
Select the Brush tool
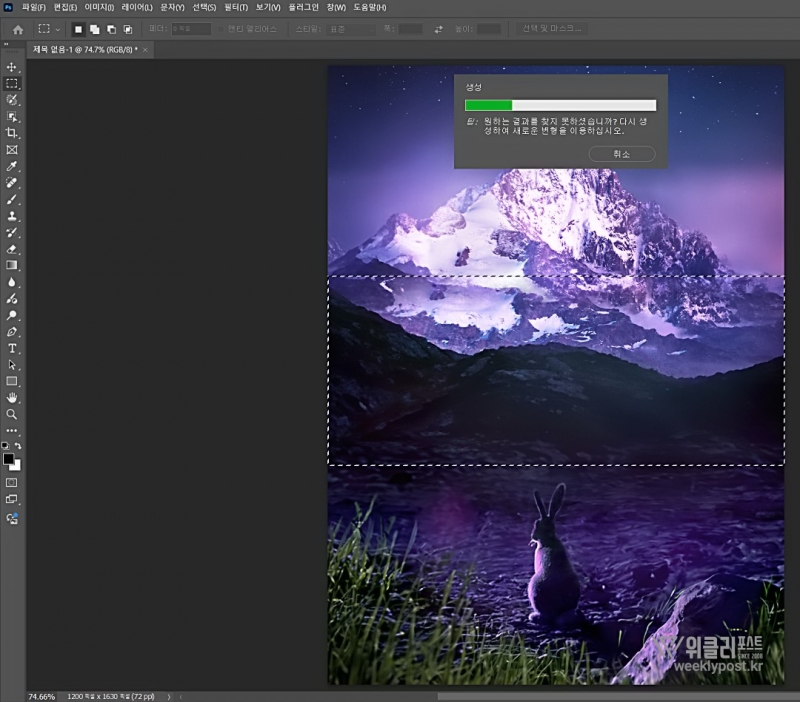[x=12, y=199]
